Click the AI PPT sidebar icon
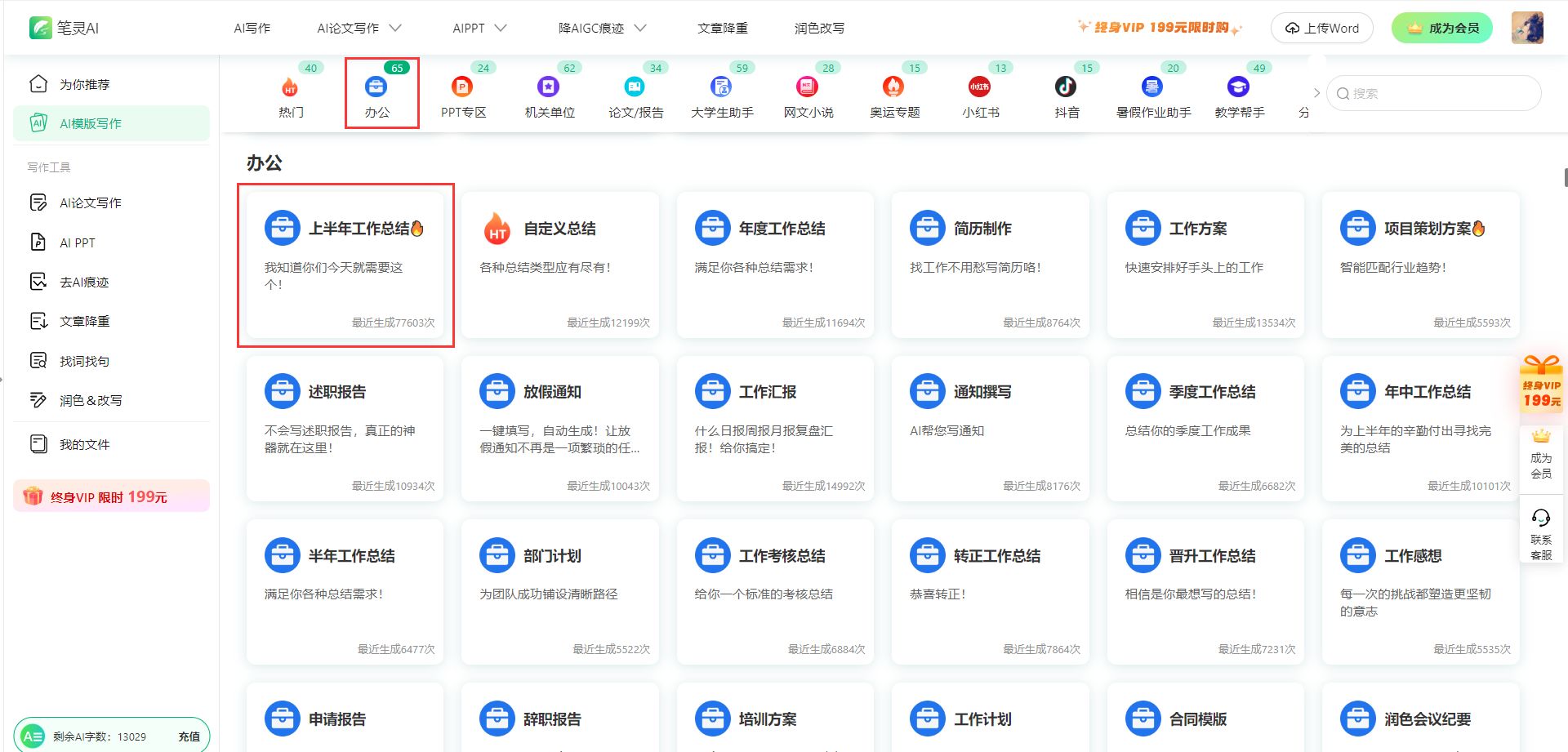This screenshot has width=1568, height=752. tap(38, 243)
